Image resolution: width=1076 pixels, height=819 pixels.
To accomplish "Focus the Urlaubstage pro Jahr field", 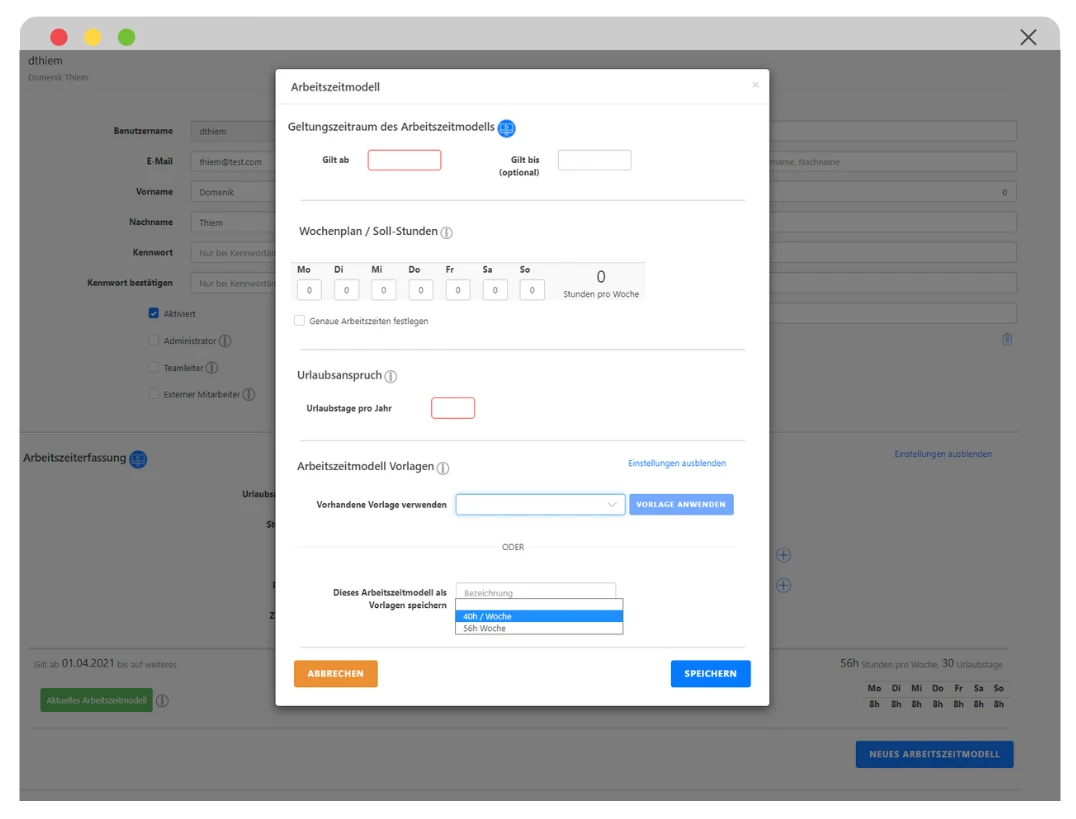I will point(453,408).
